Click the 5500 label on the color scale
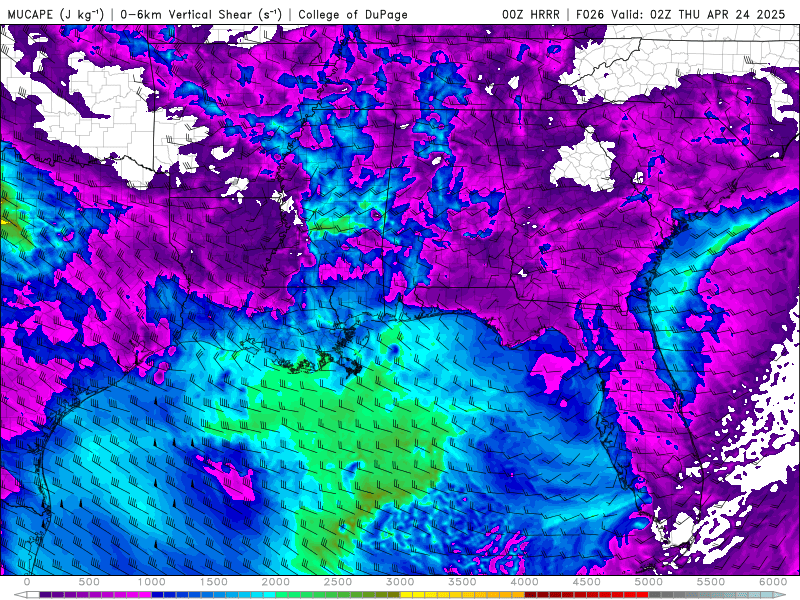Screen dimensions: 800x600 pyautogui.click(x=711, y=582)
